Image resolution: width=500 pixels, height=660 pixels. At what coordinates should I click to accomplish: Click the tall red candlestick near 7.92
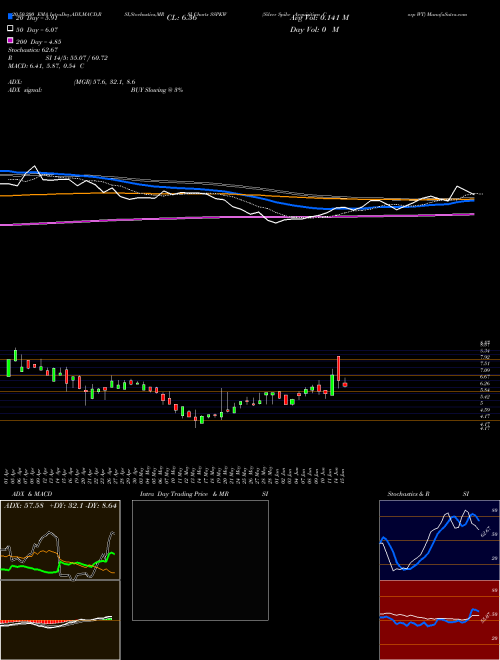[338, 369]
